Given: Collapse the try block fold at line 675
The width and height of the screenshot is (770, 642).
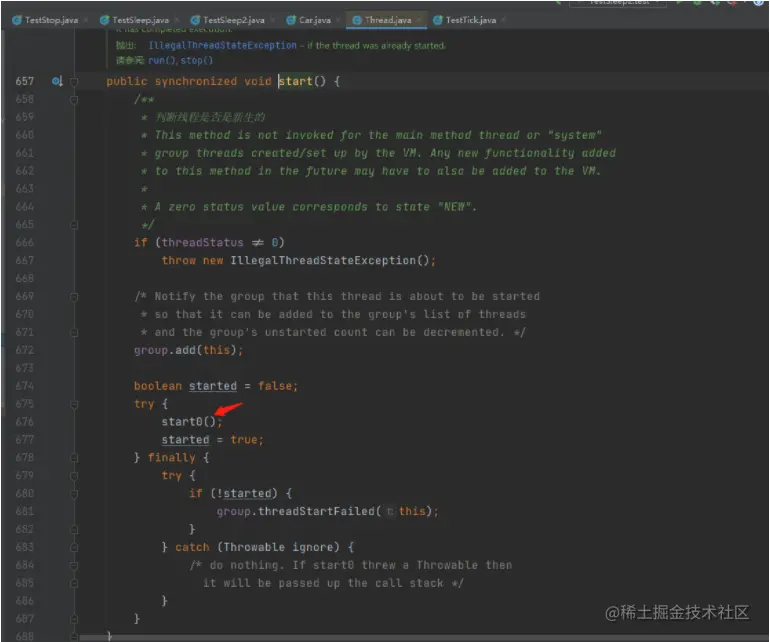Looking at the screenshot, I should click(74, 404).
